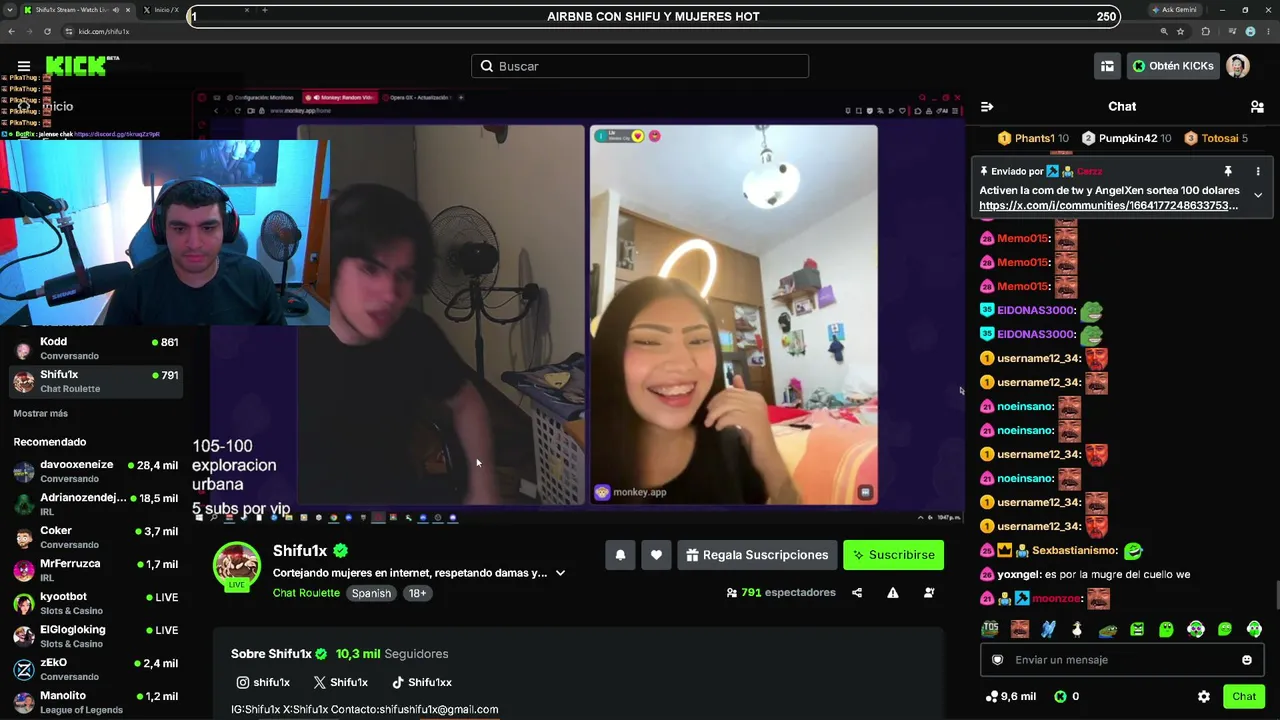Viewport: 1280px width, 720px height.
Task: Open the KICKs balance icon showing 0
Action: (1060, 697)
